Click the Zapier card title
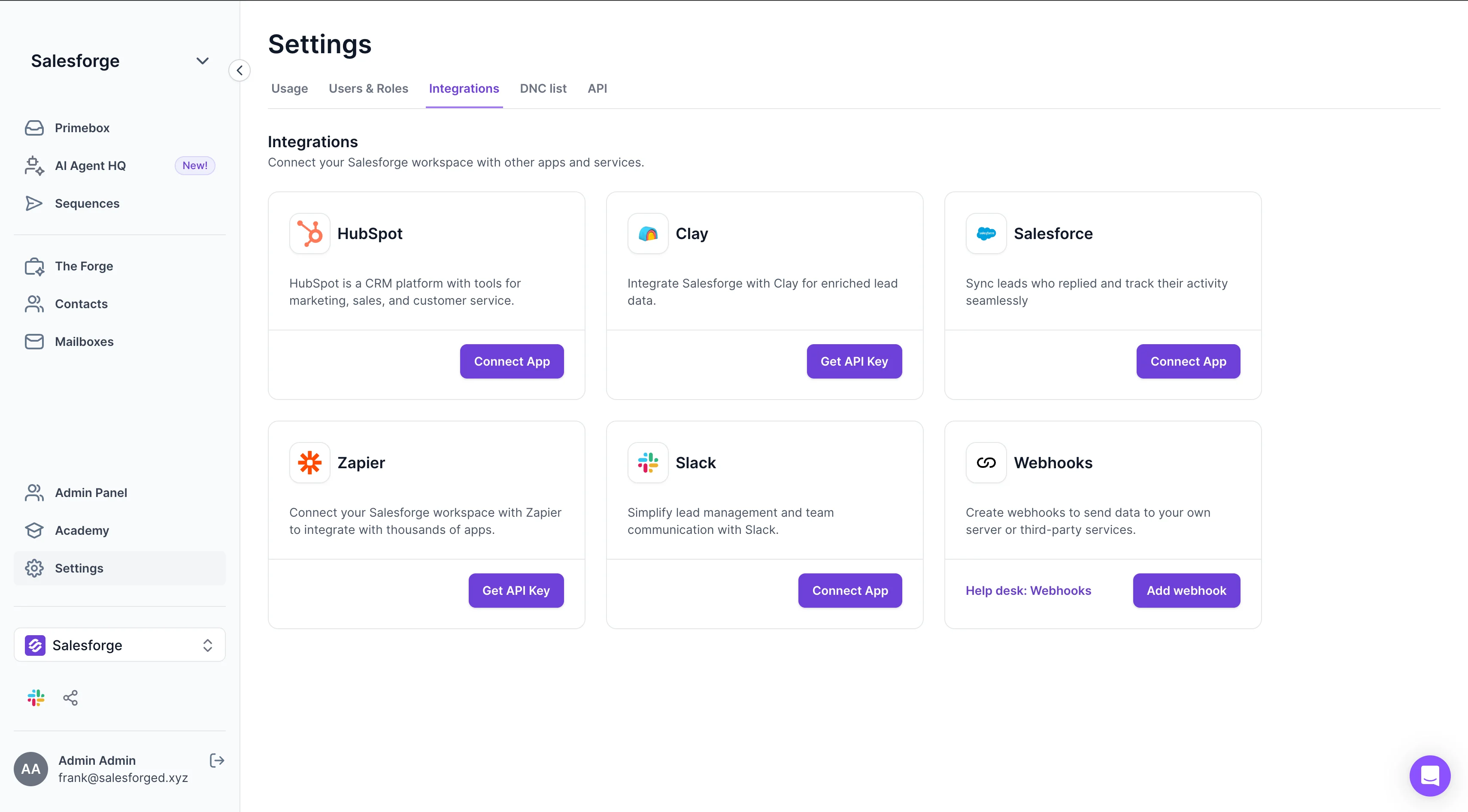The height and width of the screenshot is (812, 1468). point(361,463)
